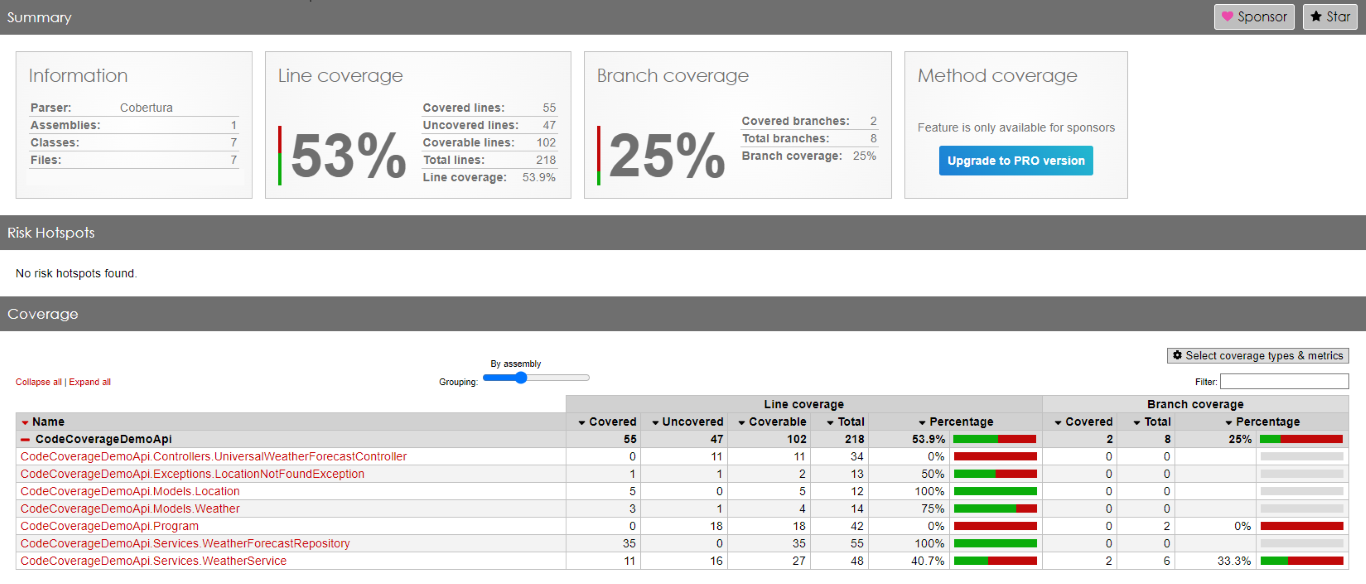Sort by line coverage Total column

pos(845,422)
